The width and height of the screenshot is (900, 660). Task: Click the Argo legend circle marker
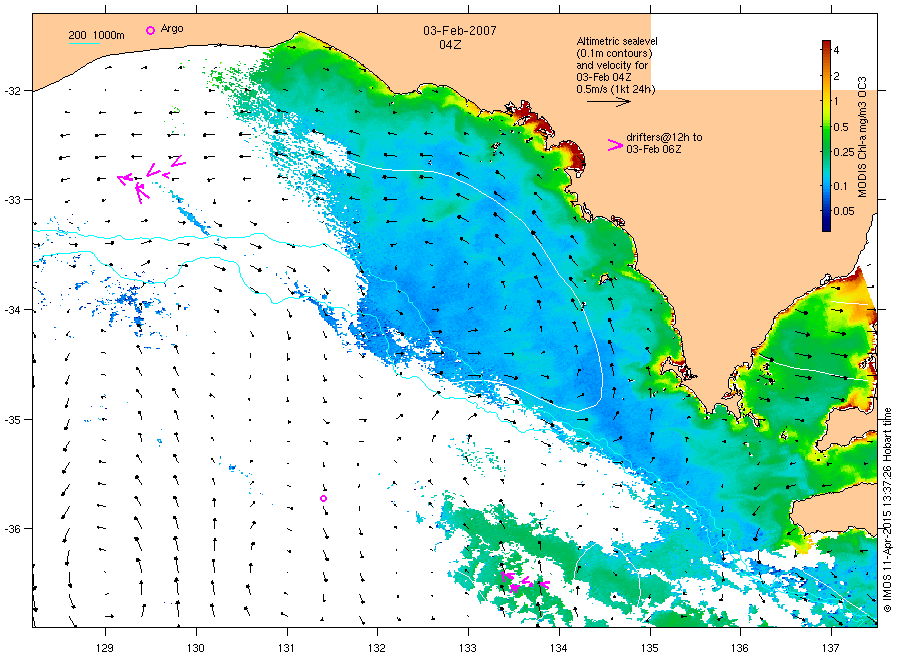[150, 30]
